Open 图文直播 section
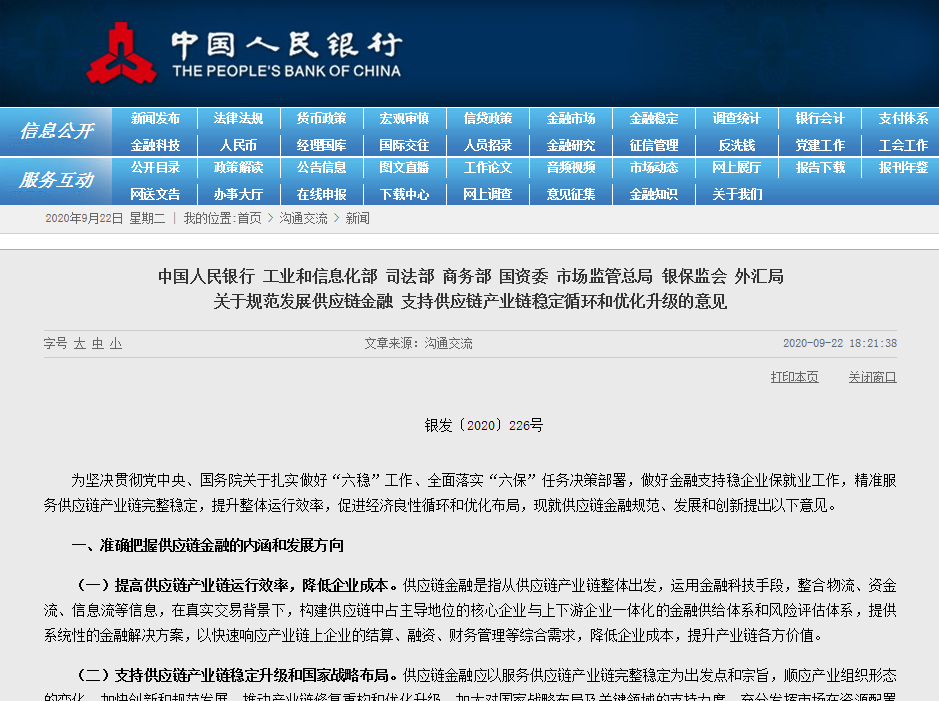The height and width of the screenshot is (701, 939). coord(404,168)
